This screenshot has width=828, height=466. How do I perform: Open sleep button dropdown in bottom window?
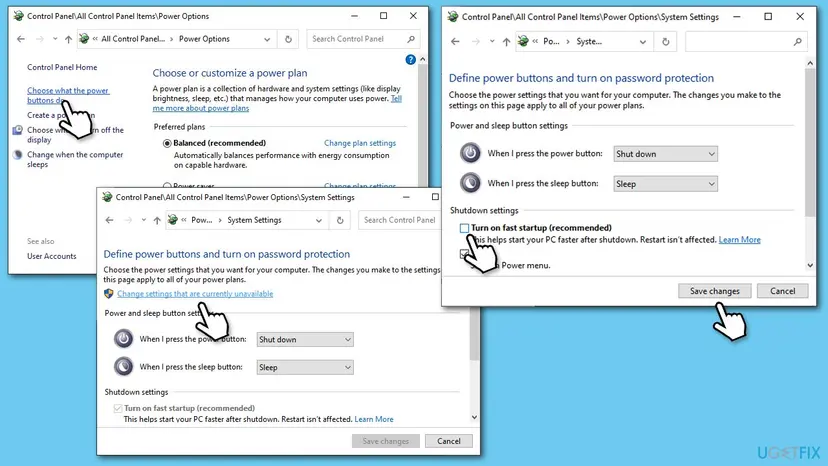click(x=305, y=368)
